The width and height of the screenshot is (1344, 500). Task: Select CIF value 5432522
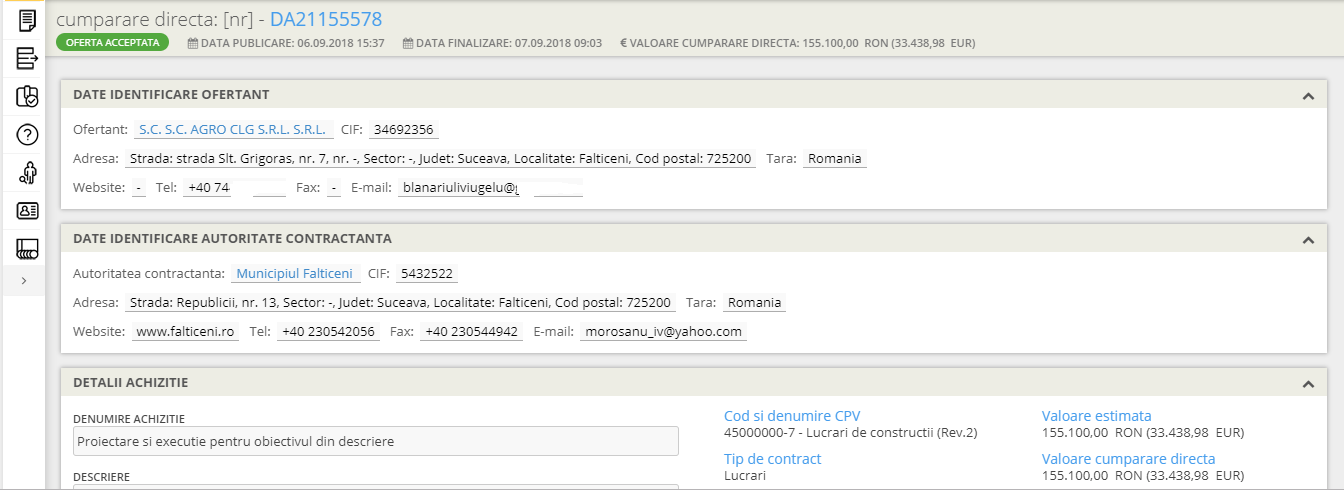tap(427, 274)
